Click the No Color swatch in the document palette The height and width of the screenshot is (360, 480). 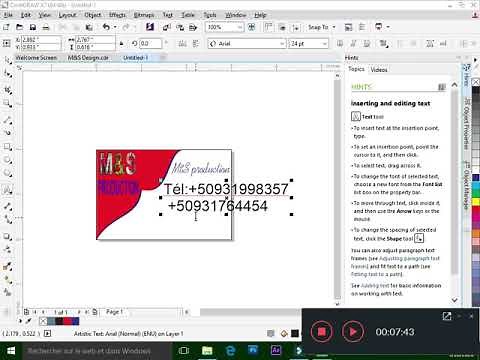click(43, 321)
